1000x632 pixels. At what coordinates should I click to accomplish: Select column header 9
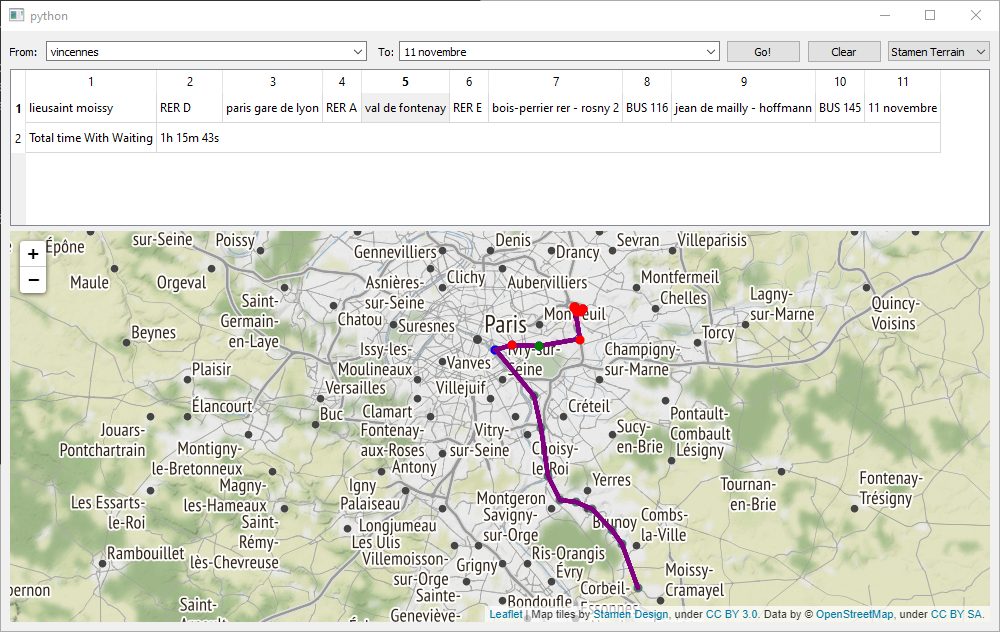coord(743,82)
